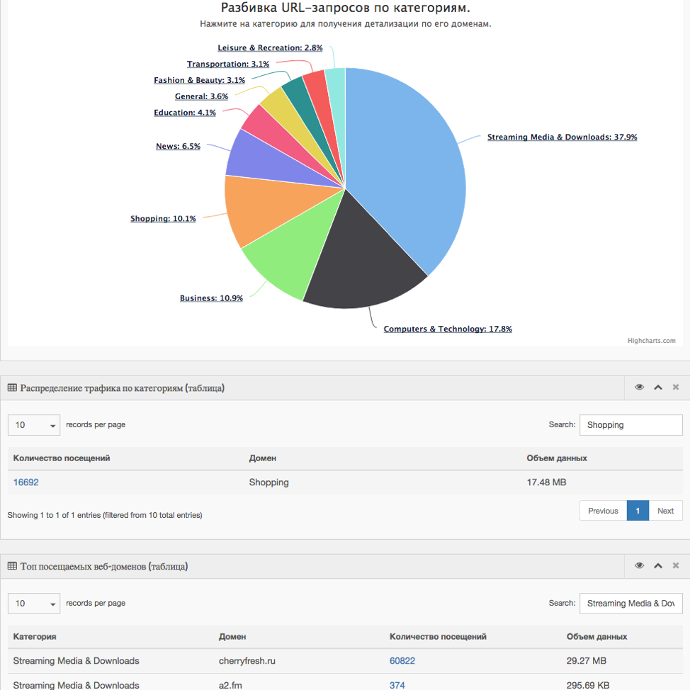The height and width of the screenshot is (690, 690).
Task: Close the top visited domains panel
Action: click(675, 566)
